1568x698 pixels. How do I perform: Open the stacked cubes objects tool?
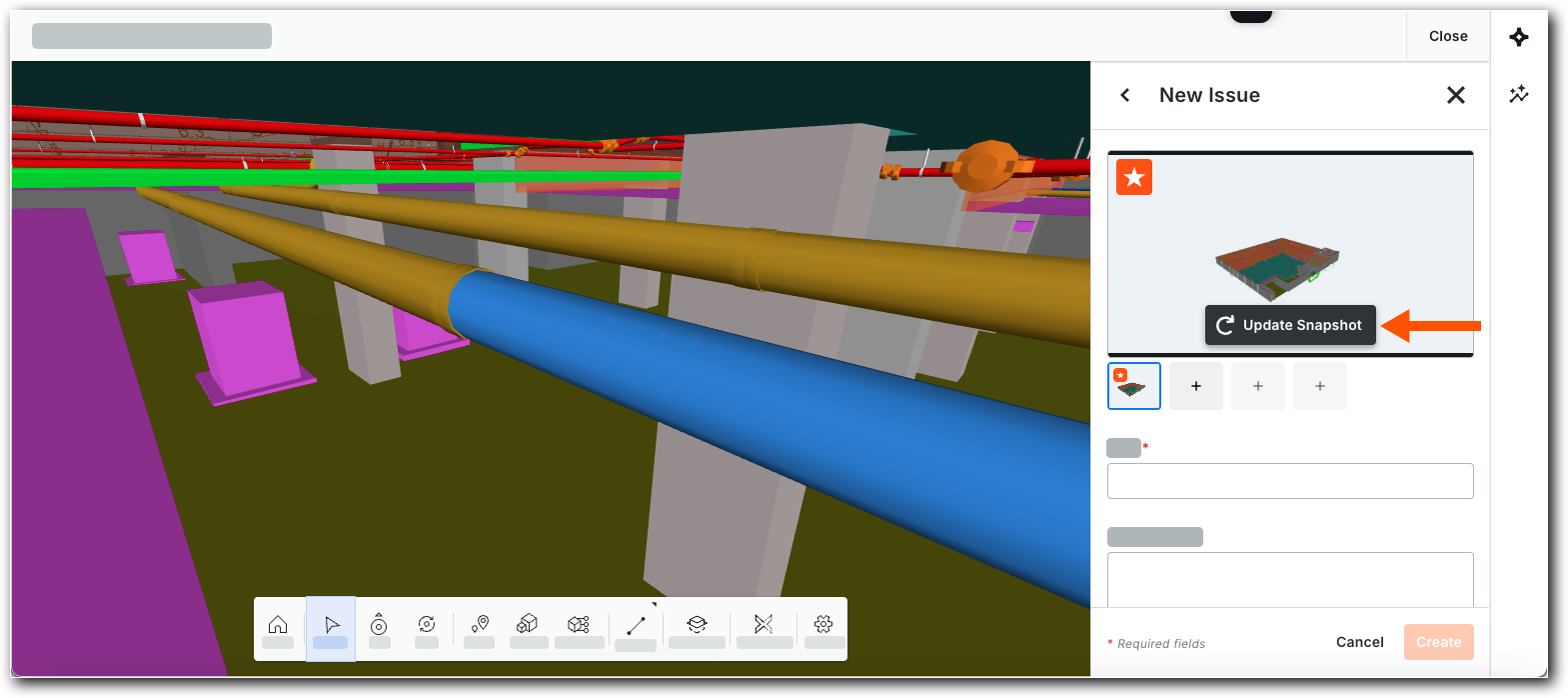coord(528,625)
